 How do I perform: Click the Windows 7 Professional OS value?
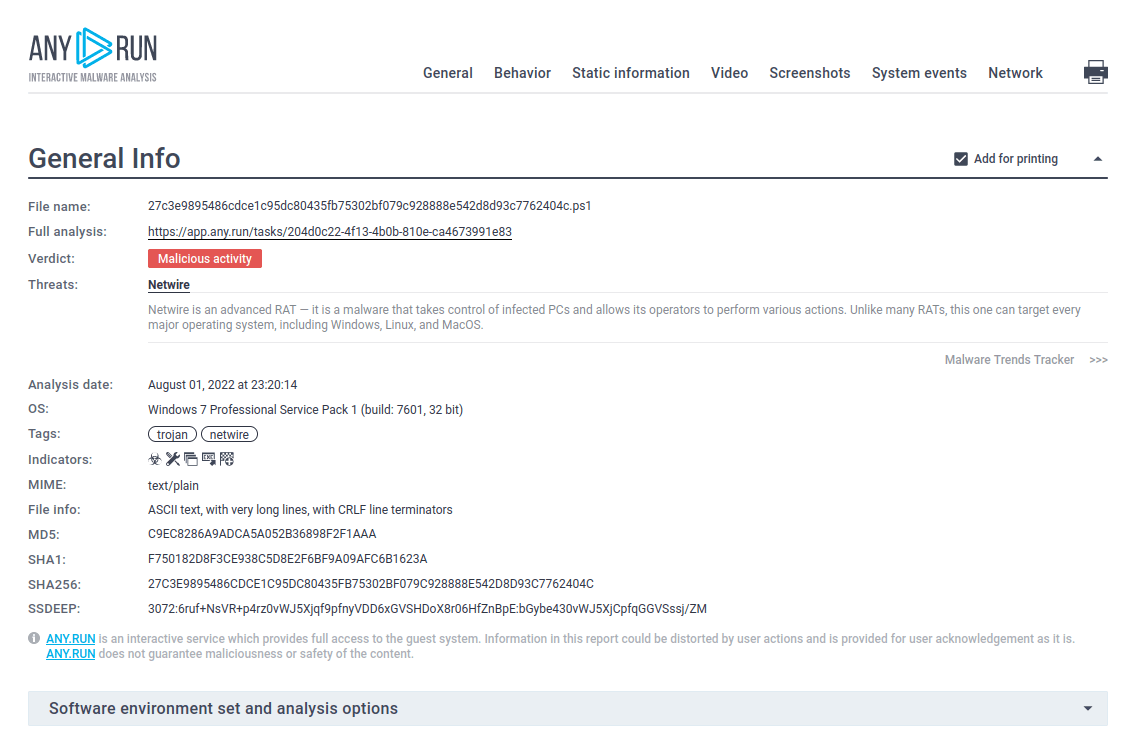coord(305,410)
